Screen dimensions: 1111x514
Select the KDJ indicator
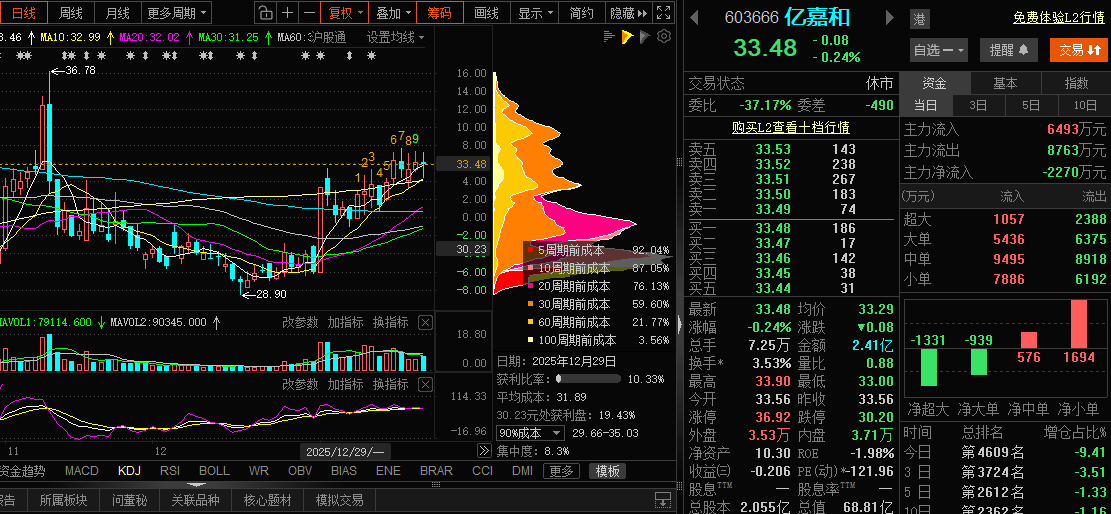point(130,471)
